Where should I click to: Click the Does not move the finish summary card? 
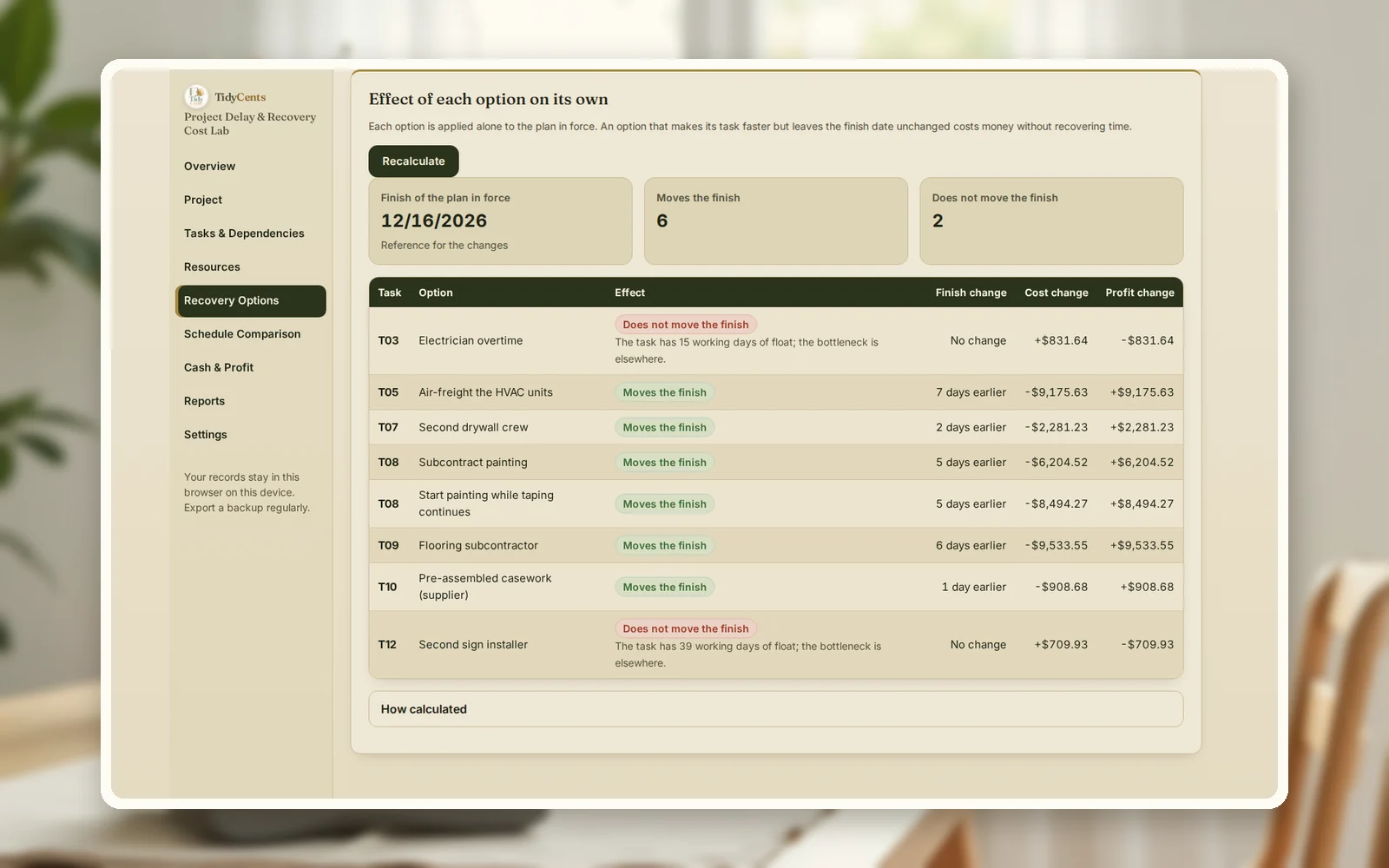[x=1051, y=221]
